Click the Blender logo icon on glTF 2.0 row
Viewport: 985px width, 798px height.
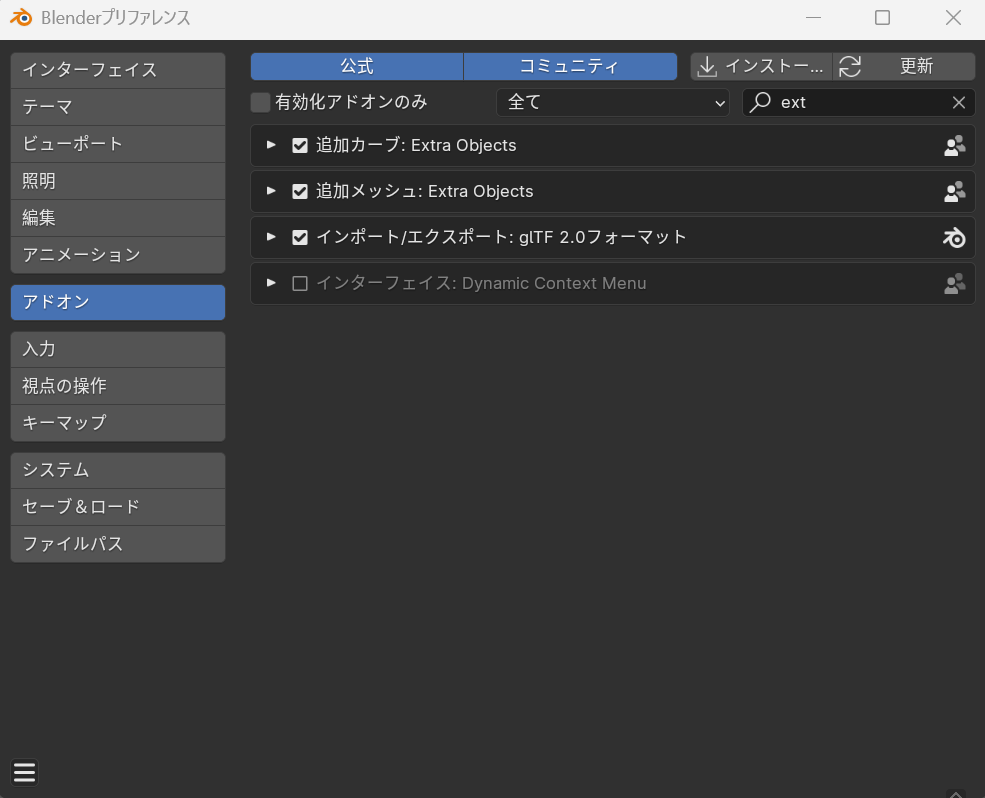pyautogui.click(x=954, y=238)
